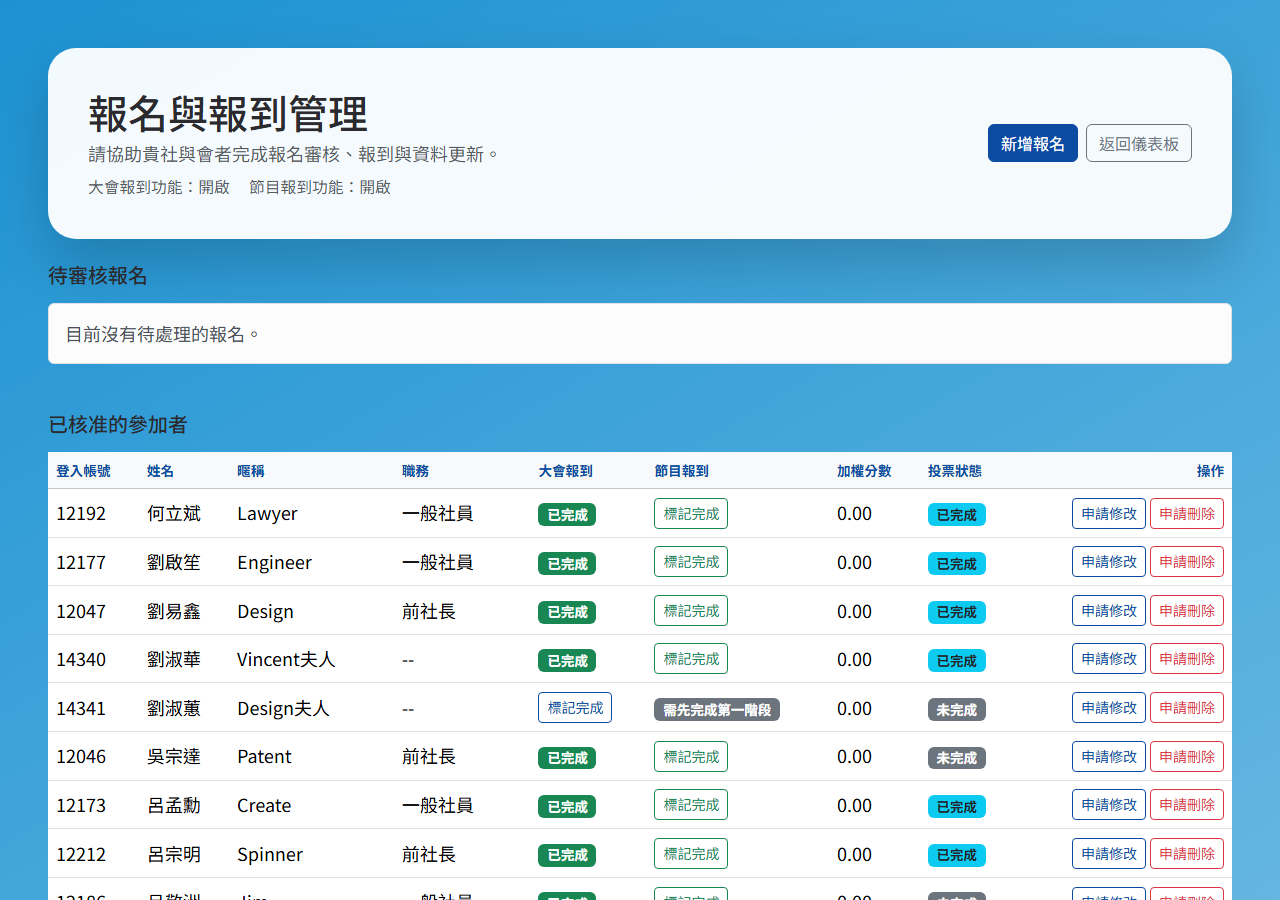Mark 節目報到 complete for 吳宗達 Patent

click(690, 757)
